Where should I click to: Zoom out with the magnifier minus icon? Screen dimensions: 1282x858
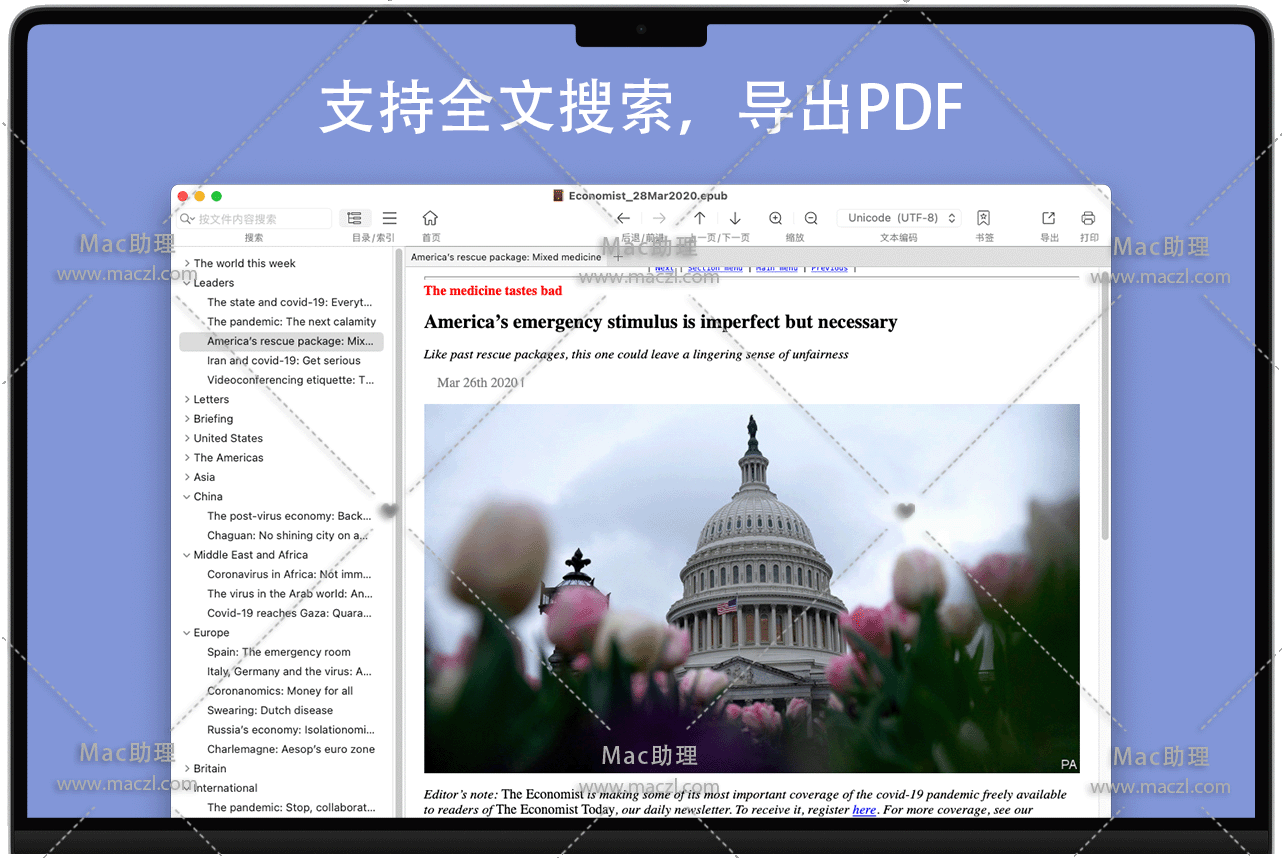tap(811, 218)
